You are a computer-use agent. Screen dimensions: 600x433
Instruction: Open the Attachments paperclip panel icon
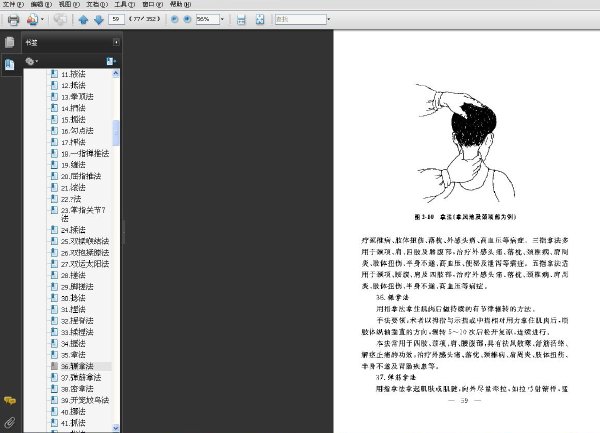click(x=10, y=422)
